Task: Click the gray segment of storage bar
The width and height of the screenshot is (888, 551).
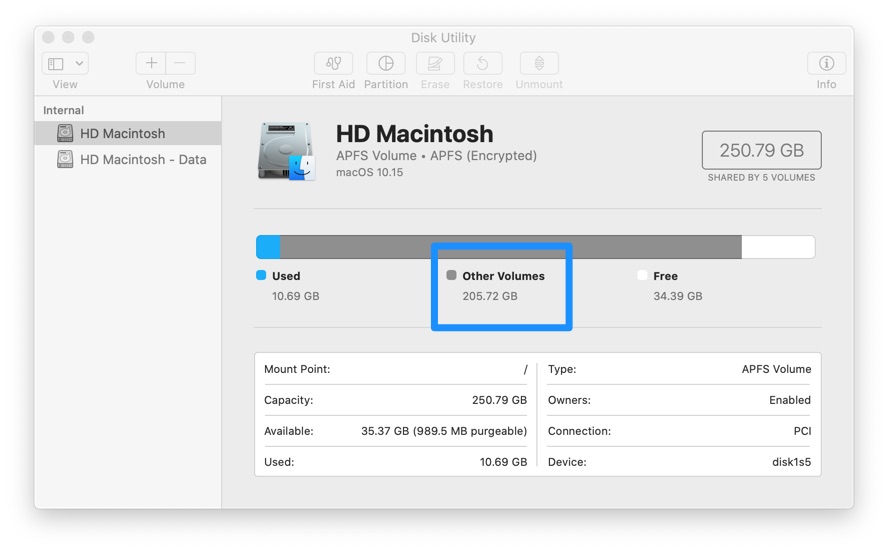Action: (511, 247)
